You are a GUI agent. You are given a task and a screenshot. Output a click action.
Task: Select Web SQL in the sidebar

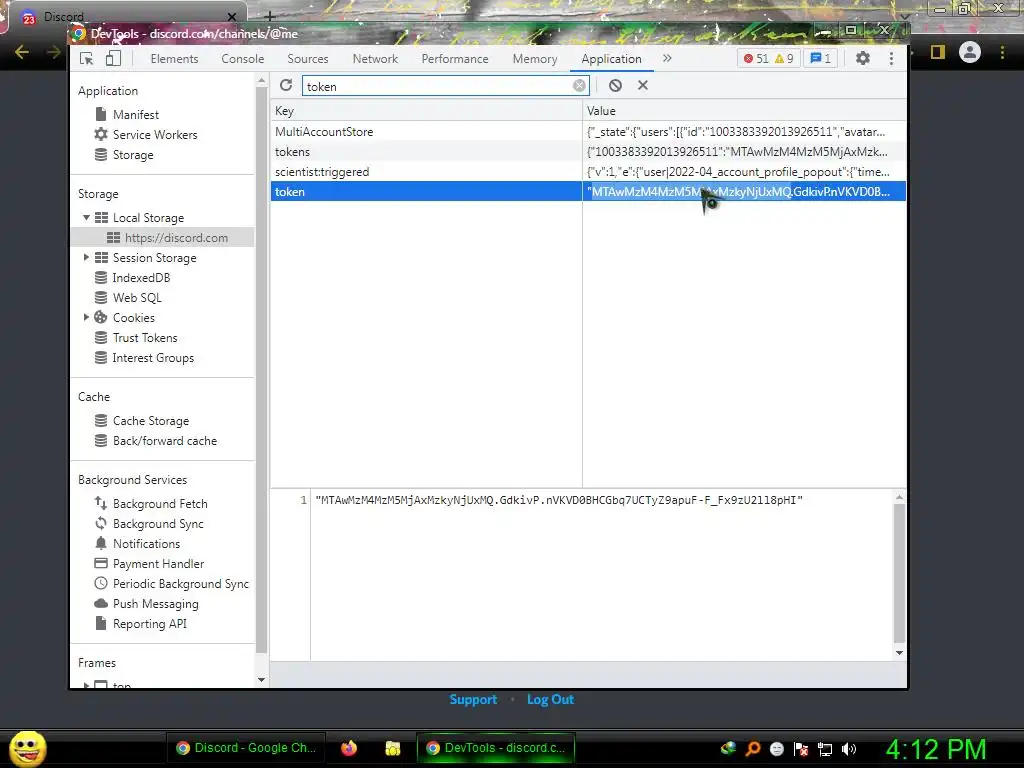click(x=137, y=298)
